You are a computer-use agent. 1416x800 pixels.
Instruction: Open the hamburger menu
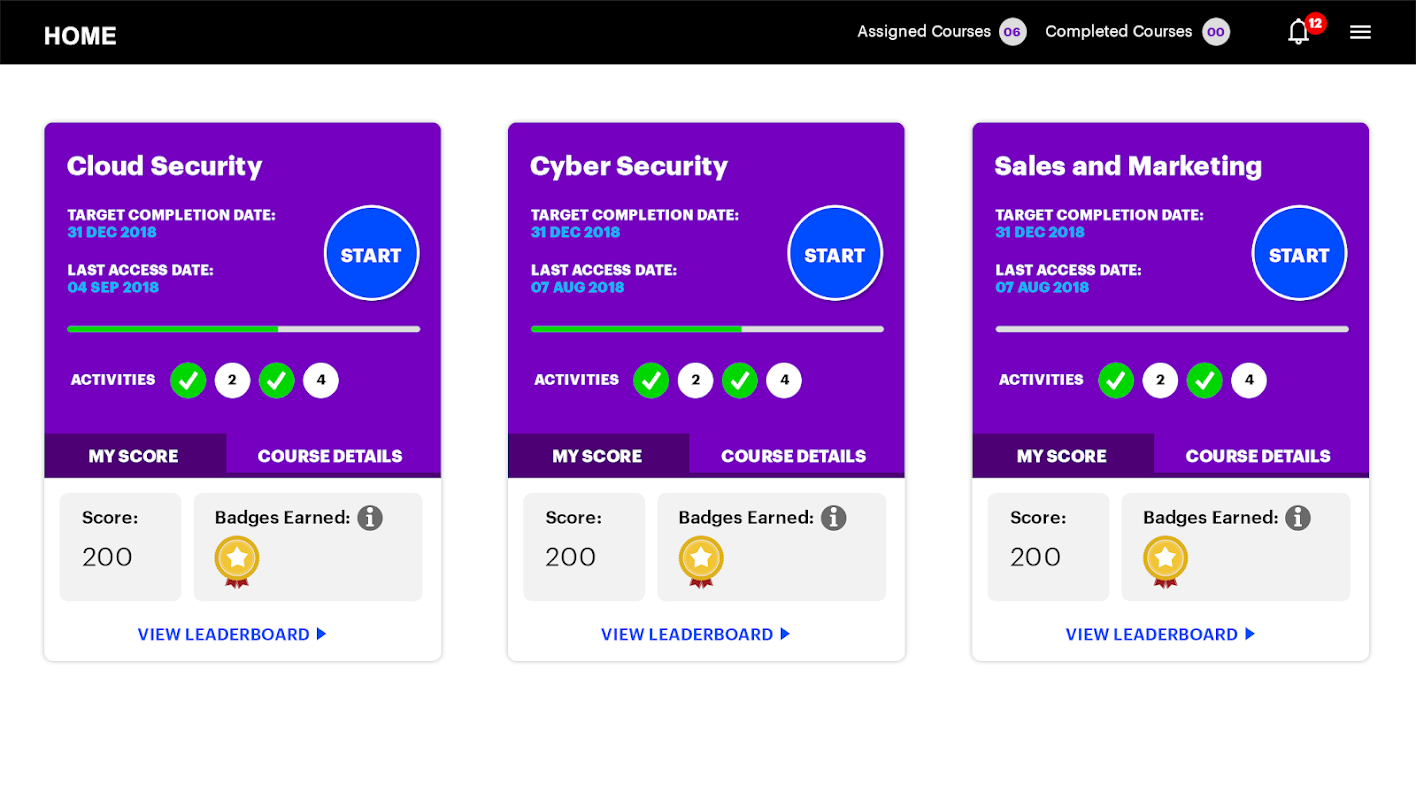(x=1360, y=32)
